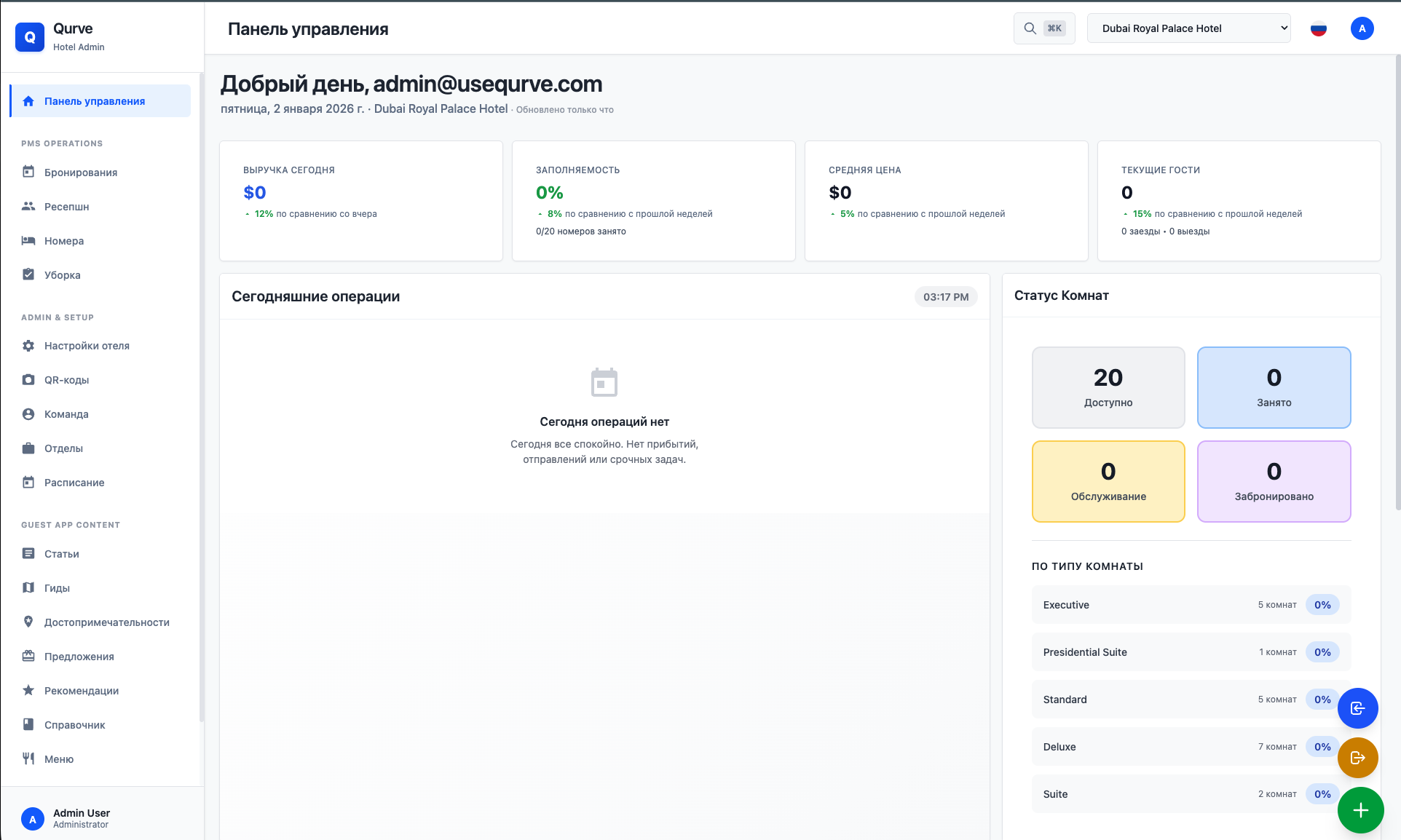Open the Russian language flag menu

pos(1318,29)
